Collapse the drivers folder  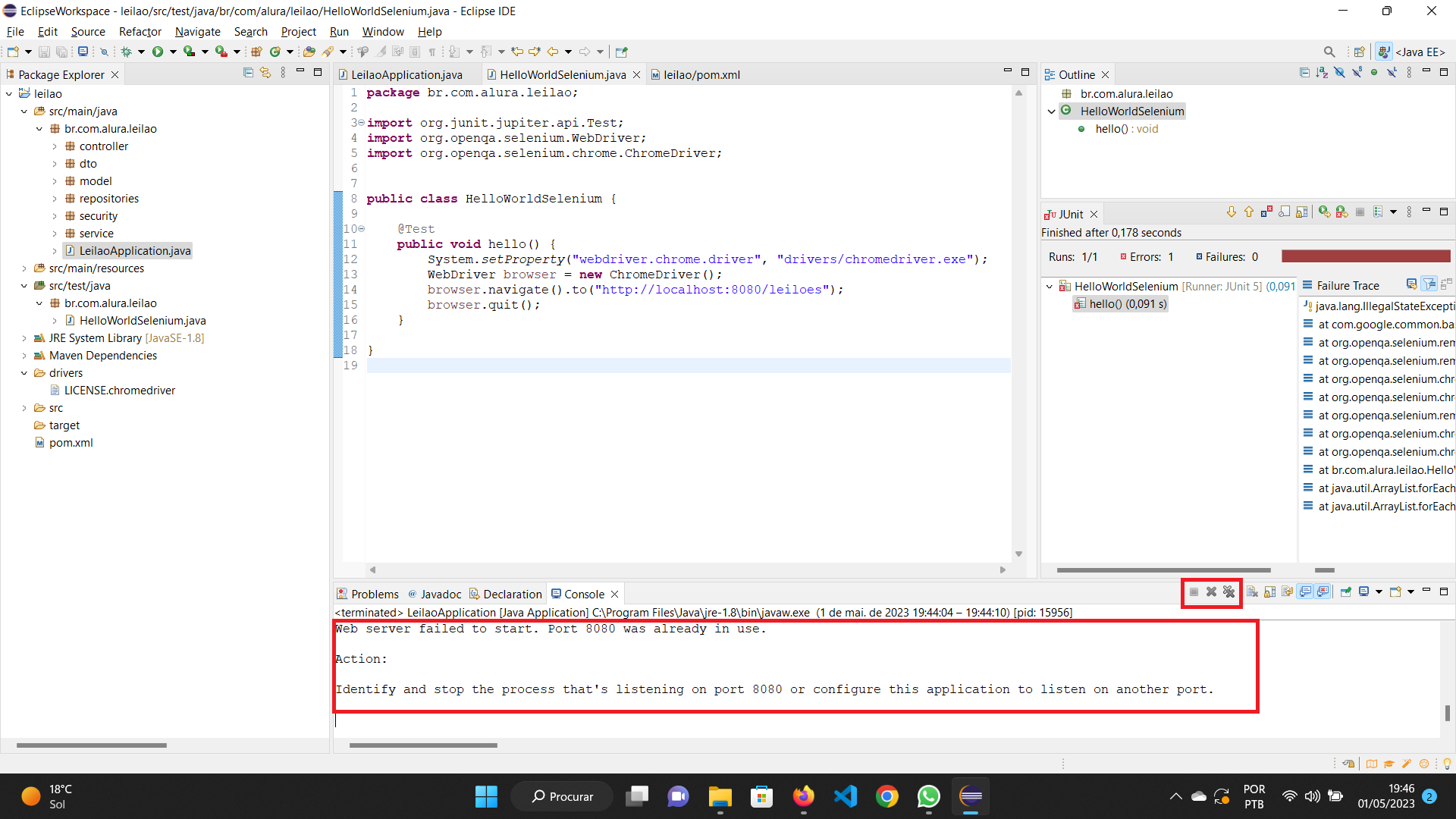(24, 372)
